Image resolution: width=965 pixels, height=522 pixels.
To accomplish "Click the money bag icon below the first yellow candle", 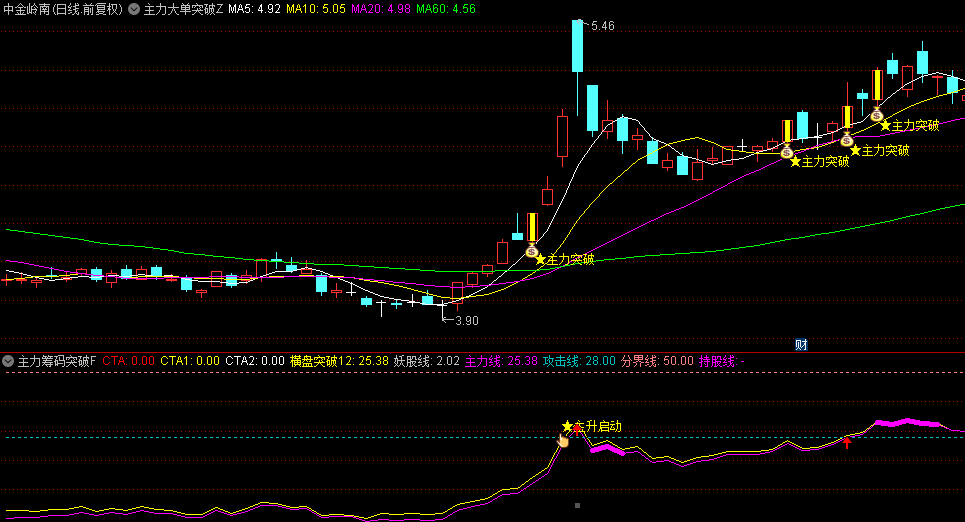I will [532, 250].
